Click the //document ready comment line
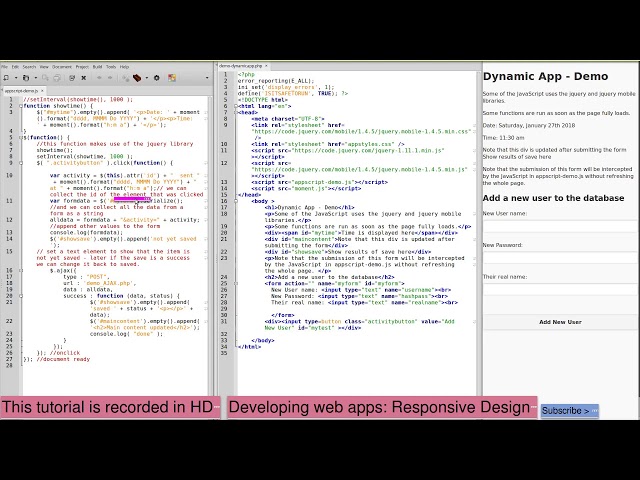Image resolution: width=640 pixels, height=480 pixels. (x=63, y=359)
